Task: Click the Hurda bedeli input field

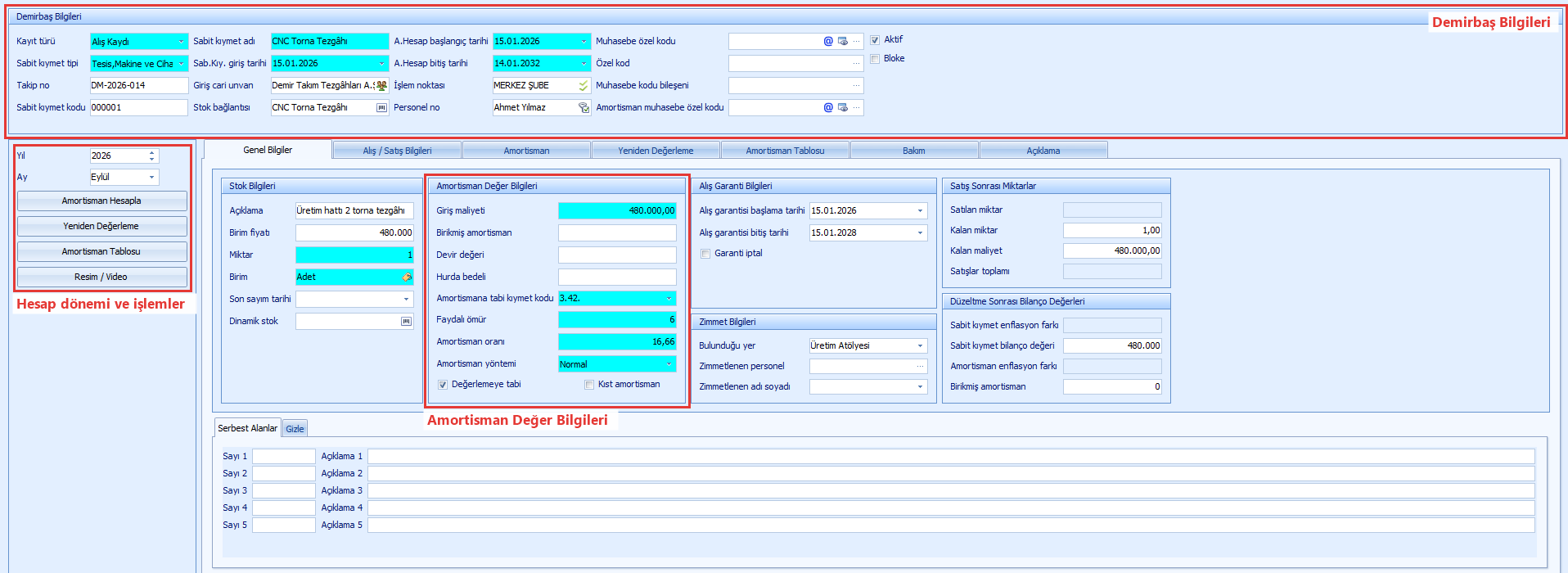Action: (617, 277)
